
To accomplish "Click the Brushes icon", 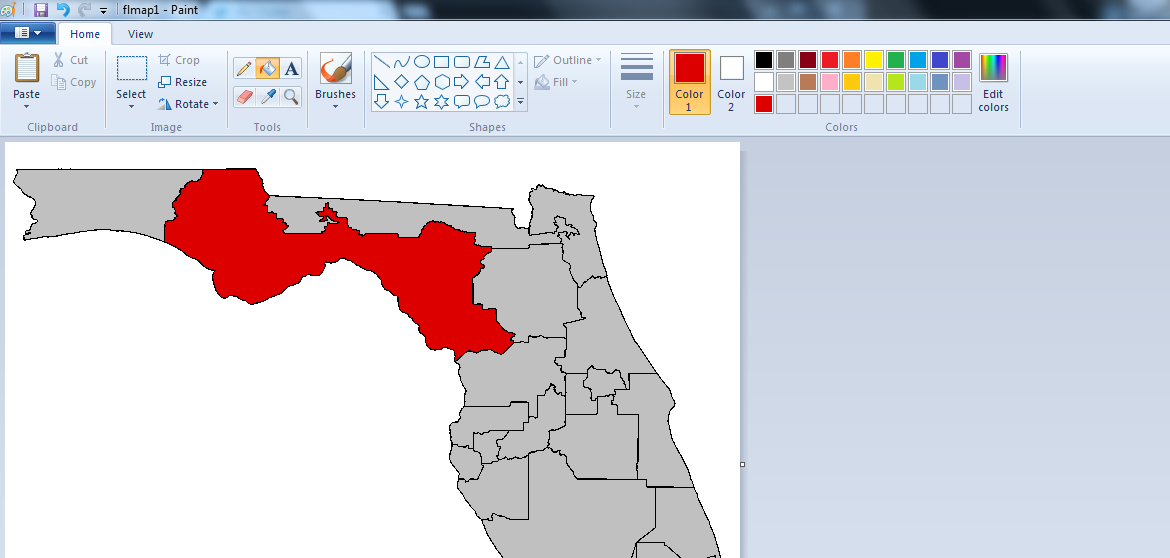I will click(335, 69).
